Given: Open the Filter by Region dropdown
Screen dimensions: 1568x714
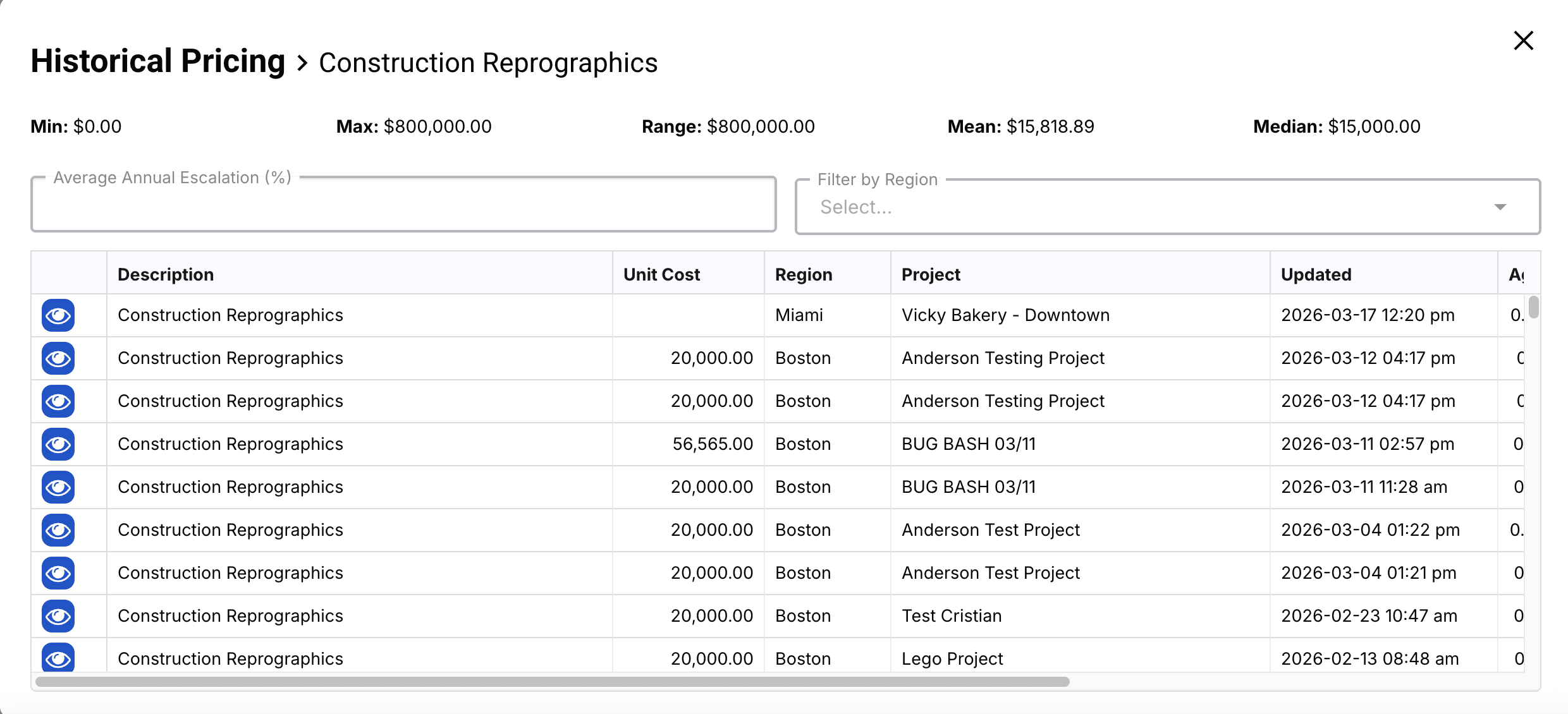Looking at the screenshot, I should pos(1138,207).
